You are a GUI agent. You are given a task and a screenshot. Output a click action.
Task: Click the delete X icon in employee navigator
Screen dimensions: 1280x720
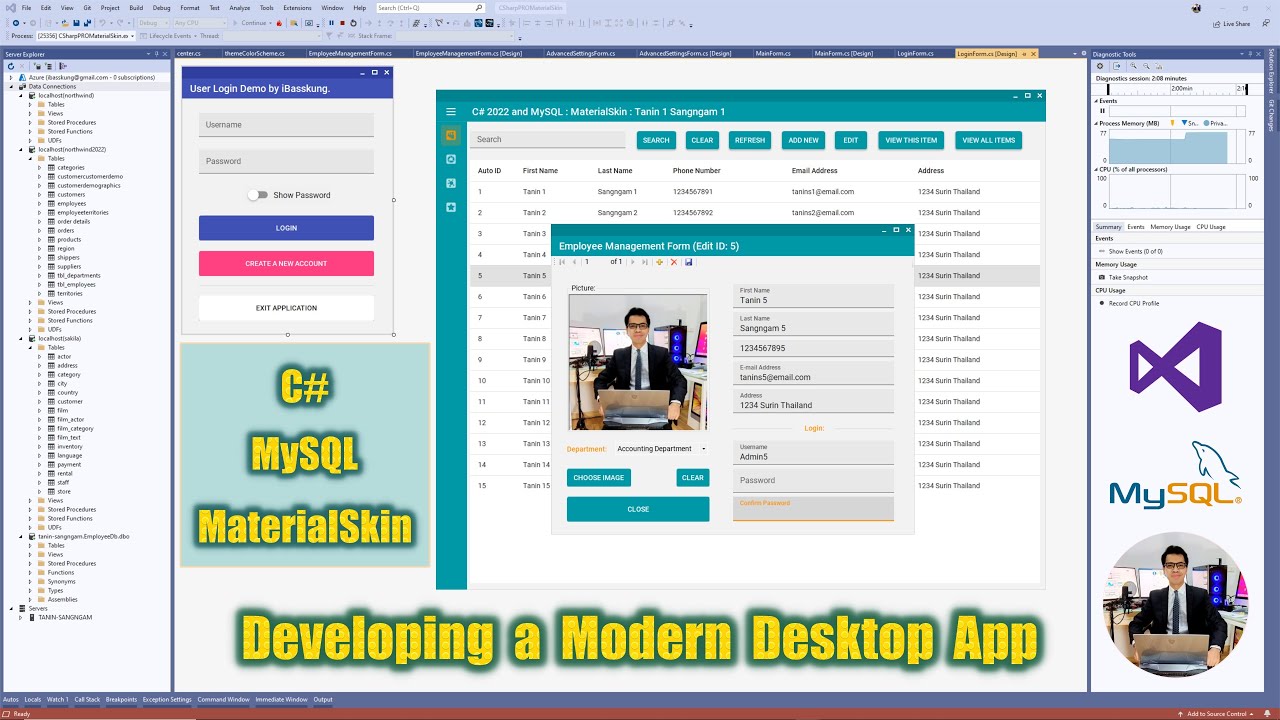coord(674,262)
